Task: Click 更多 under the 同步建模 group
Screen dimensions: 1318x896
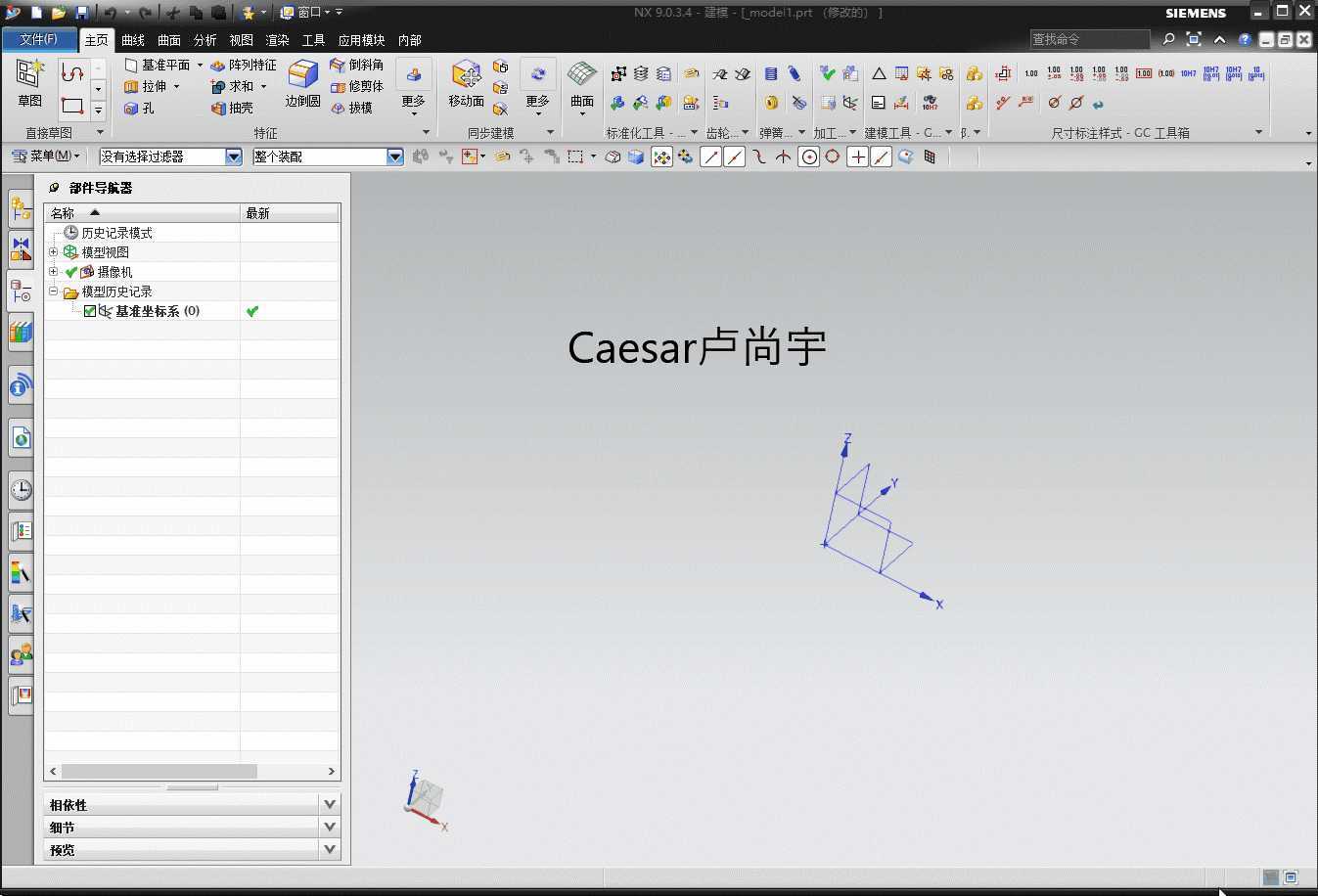Action: pos(538,88)
